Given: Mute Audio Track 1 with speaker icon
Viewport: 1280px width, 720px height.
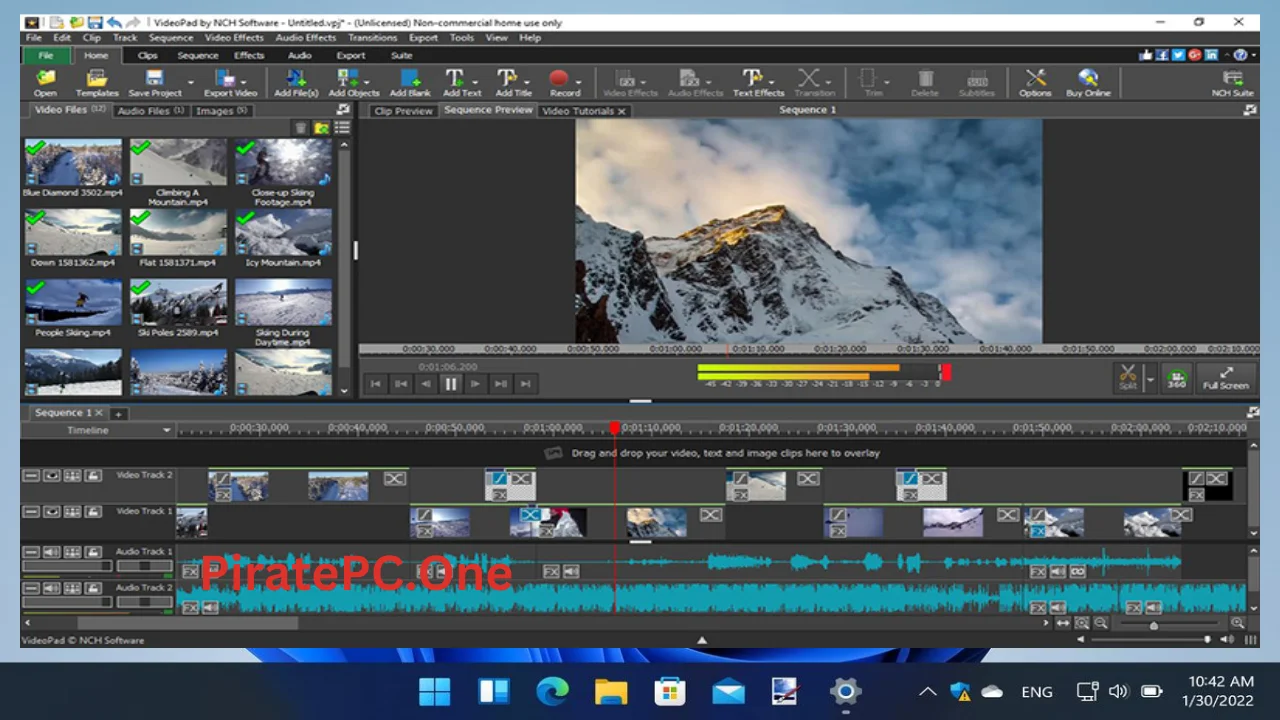Looking at the screenshot, I should click(x=51, y=552).
